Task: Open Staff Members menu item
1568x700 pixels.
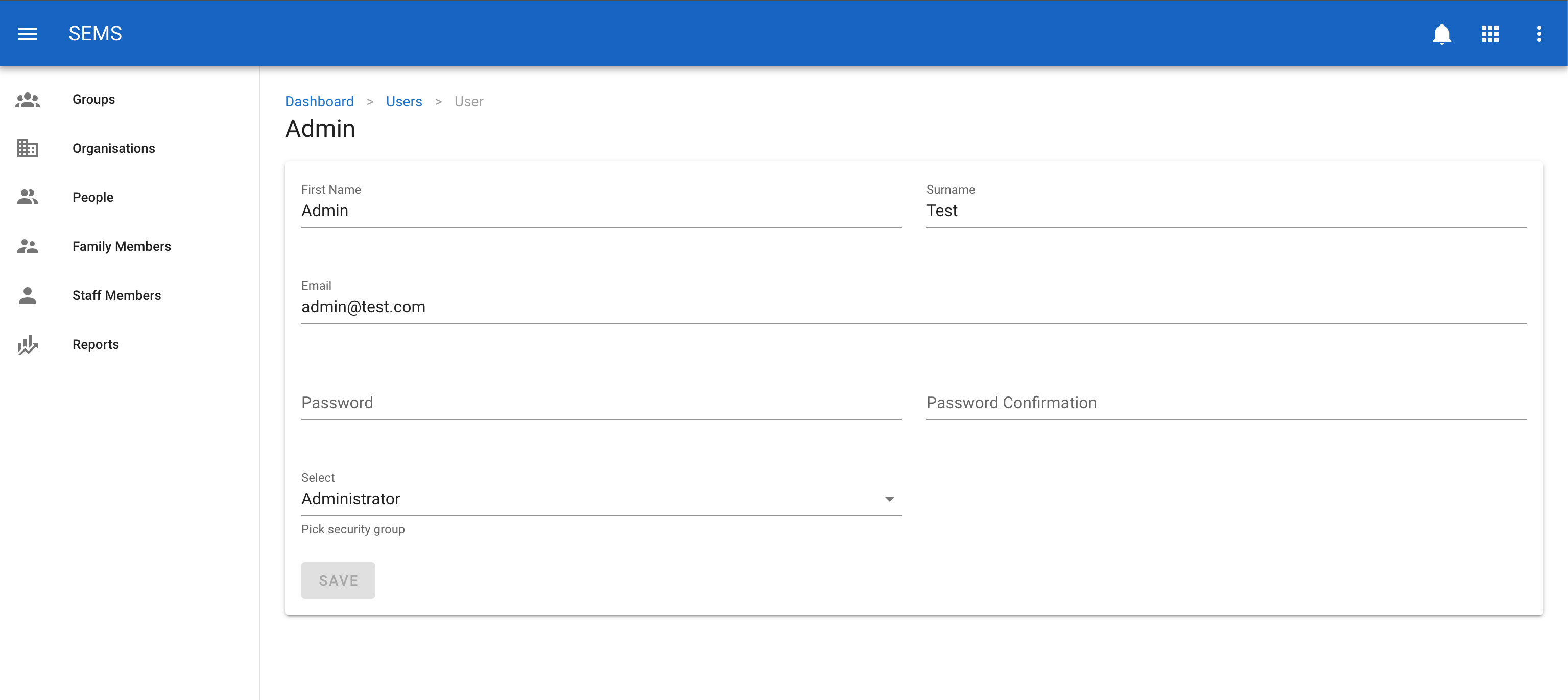Action: click(117, 295)
